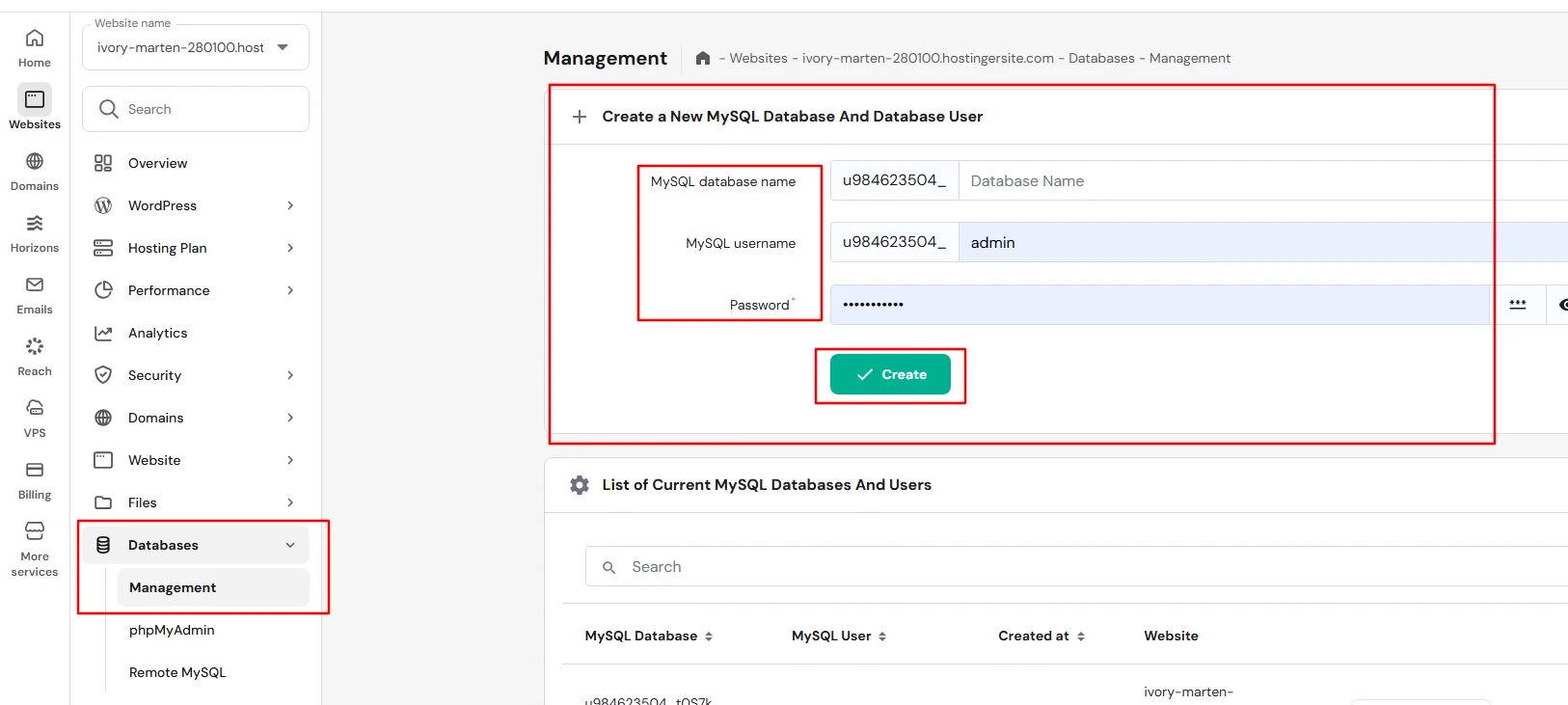Viewport: 1568px width, 705px height.
Task: Select Management under Databases
Action: pos(213,587)
